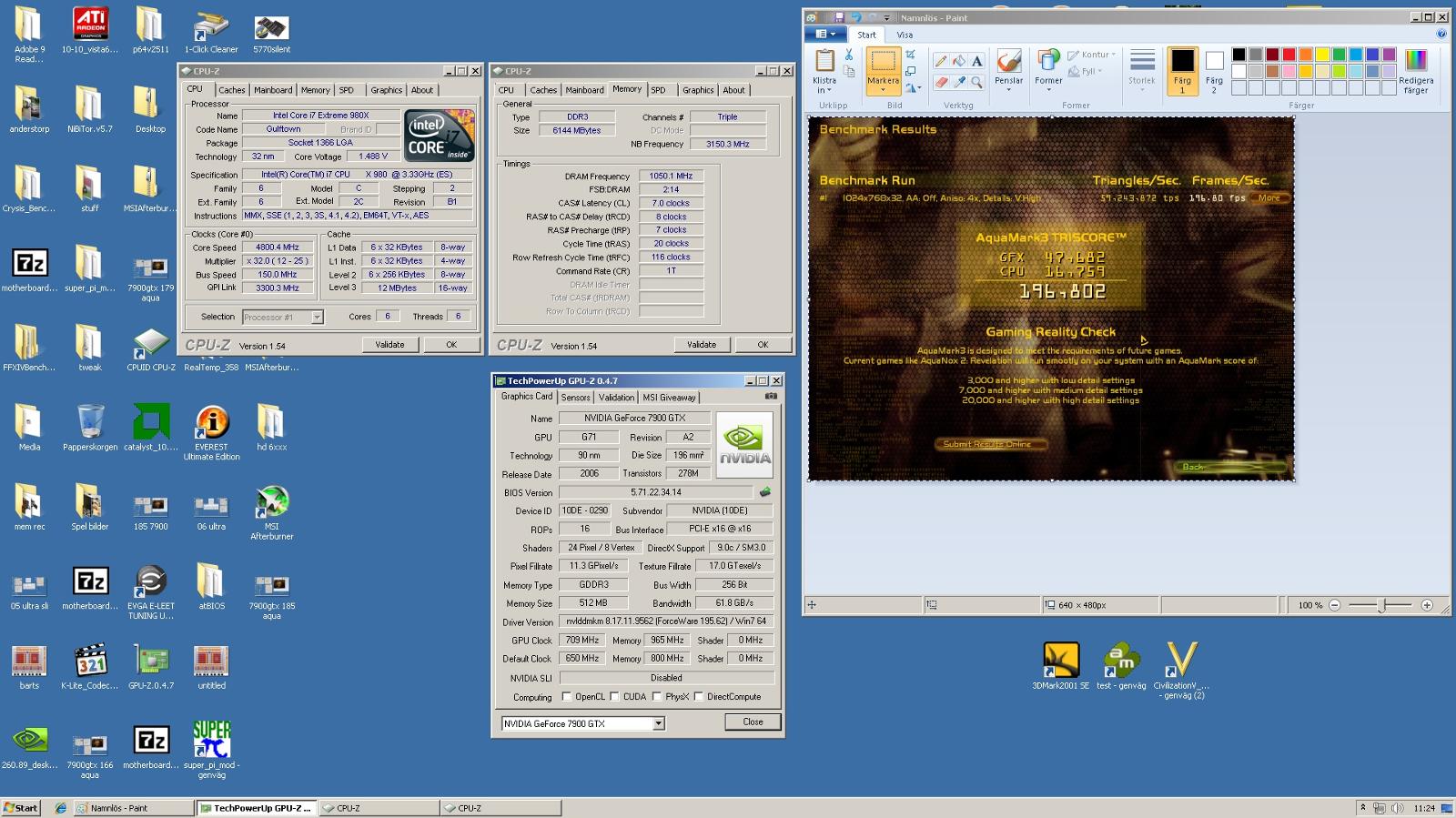Click the Undo arrow in Paint title bar
1456x818 pixels.
[856, 17]
